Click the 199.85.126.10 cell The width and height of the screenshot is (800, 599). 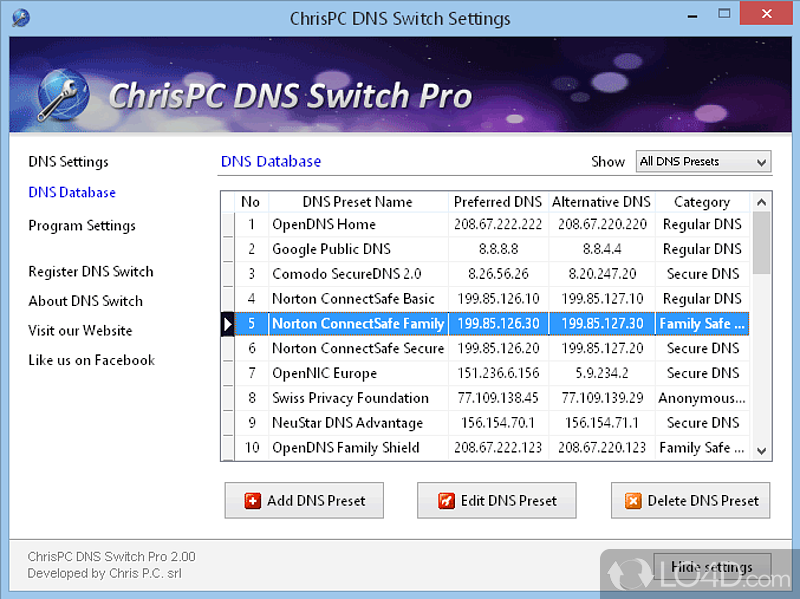[x=498, y=299]
